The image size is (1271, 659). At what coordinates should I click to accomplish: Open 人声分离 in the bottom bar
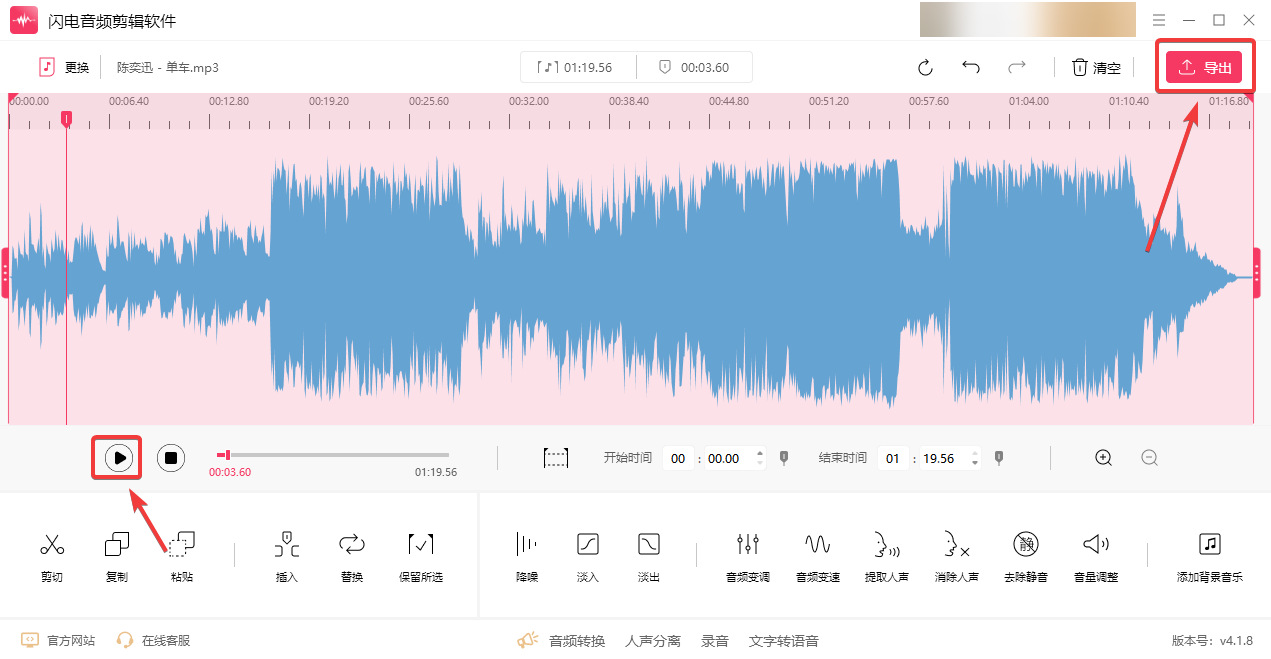pyautogui.click(x=653, y=641)
